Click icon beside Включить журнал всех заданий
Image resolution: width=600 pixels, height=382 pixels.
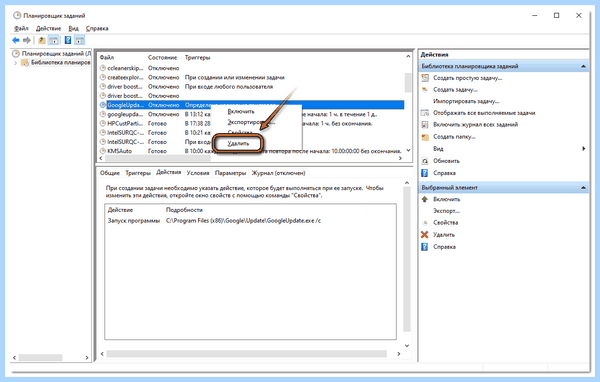pyautogui.click(x=425, y=125)
